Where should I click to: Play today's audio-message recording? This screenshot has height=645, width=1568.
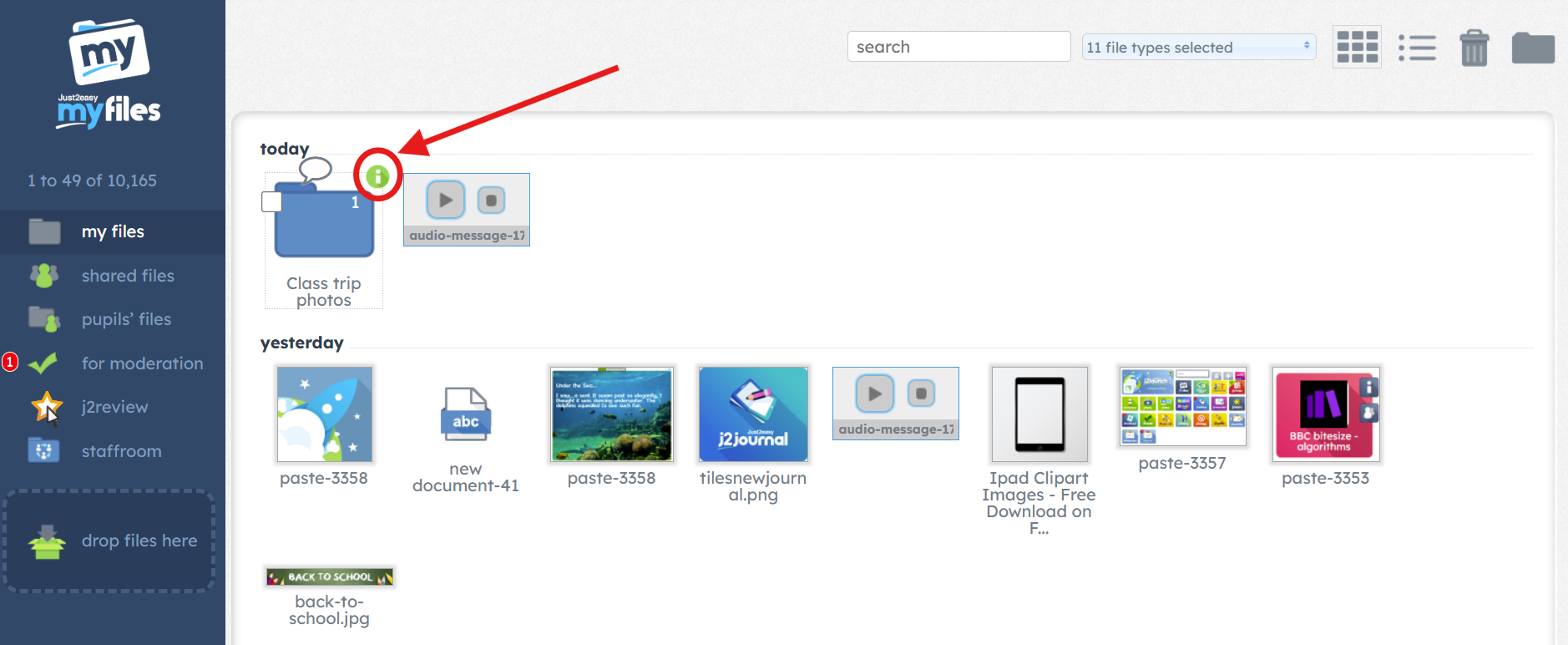[446, 201]
